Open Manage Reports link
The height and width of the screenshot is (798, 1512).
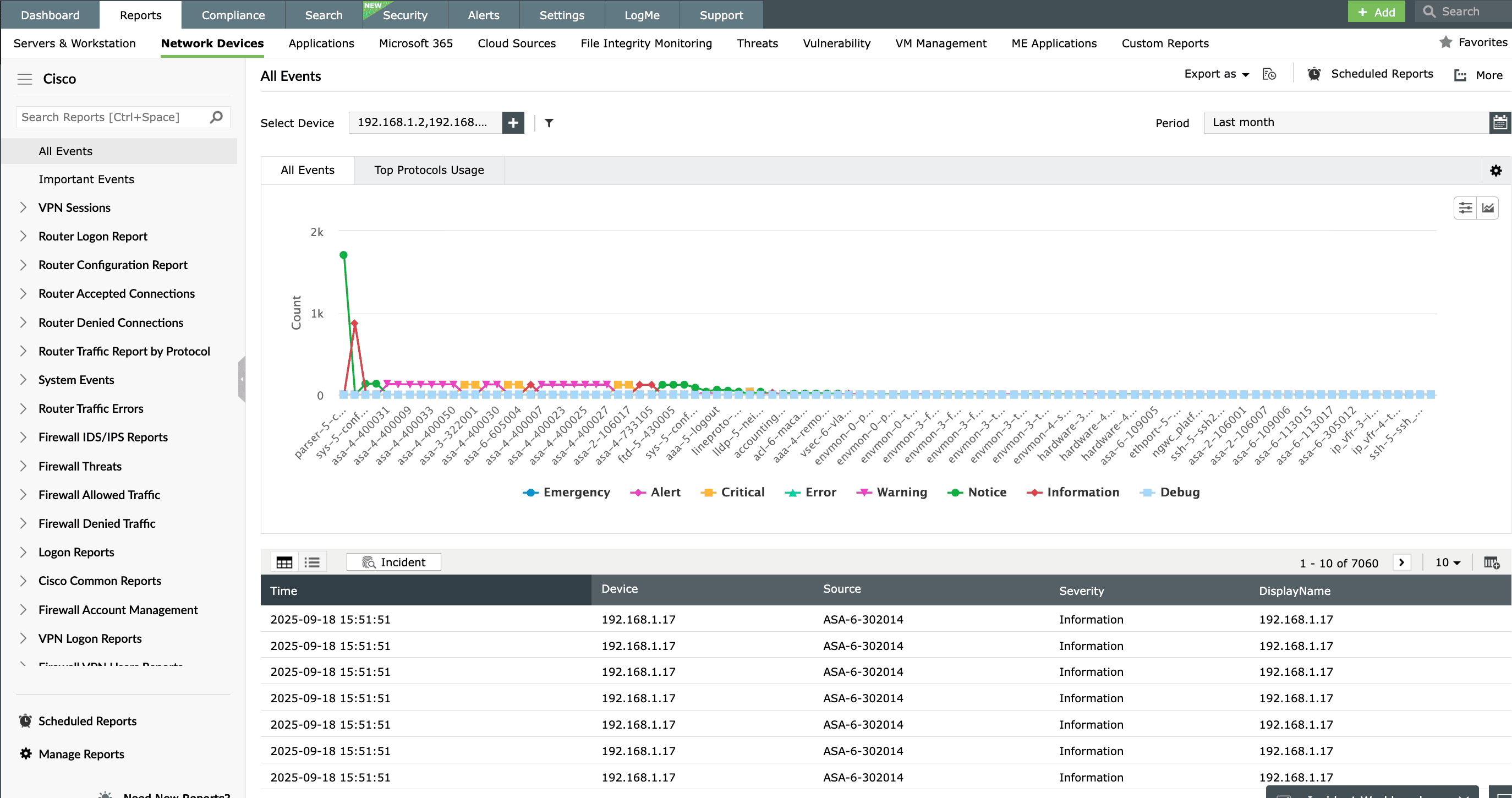[81, 754]
